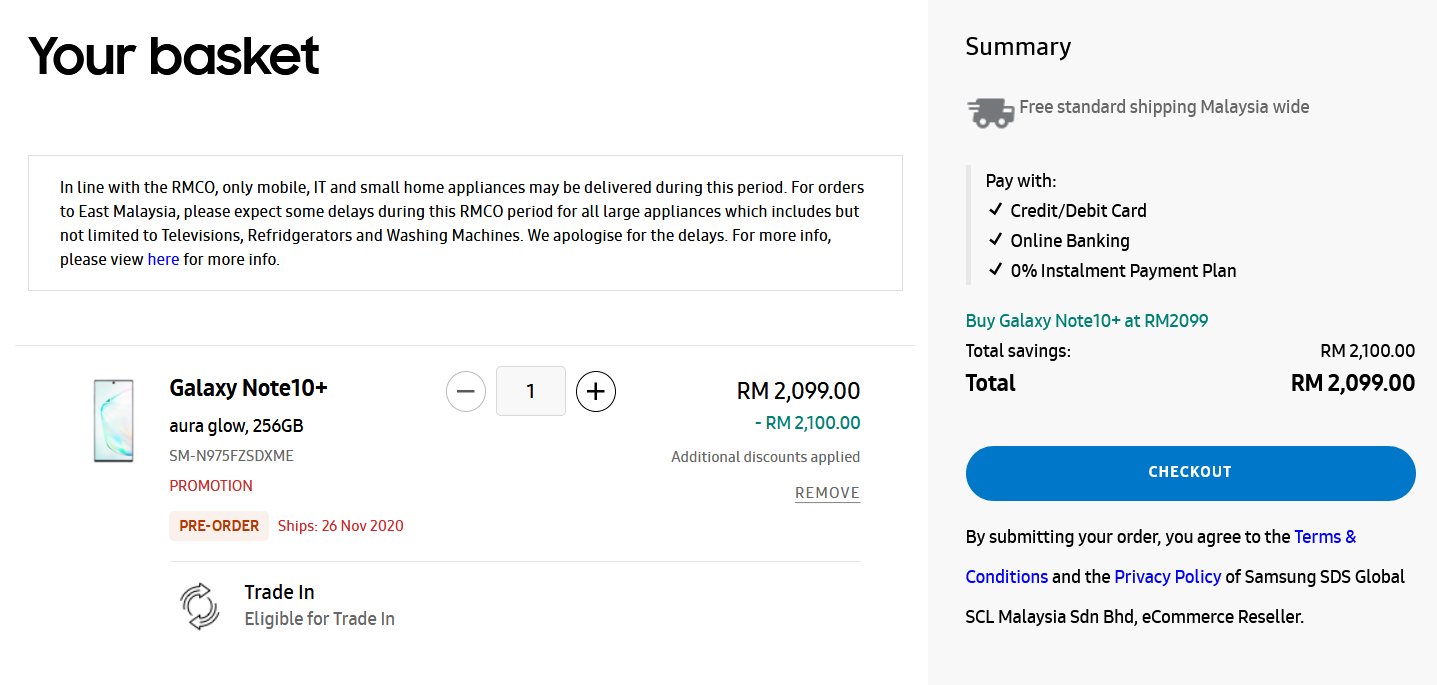1437x685 pixels.
Task: Open the Galaxy Note10+ product thumbnail
Action: pyautogui.click(x=113, y=421)
